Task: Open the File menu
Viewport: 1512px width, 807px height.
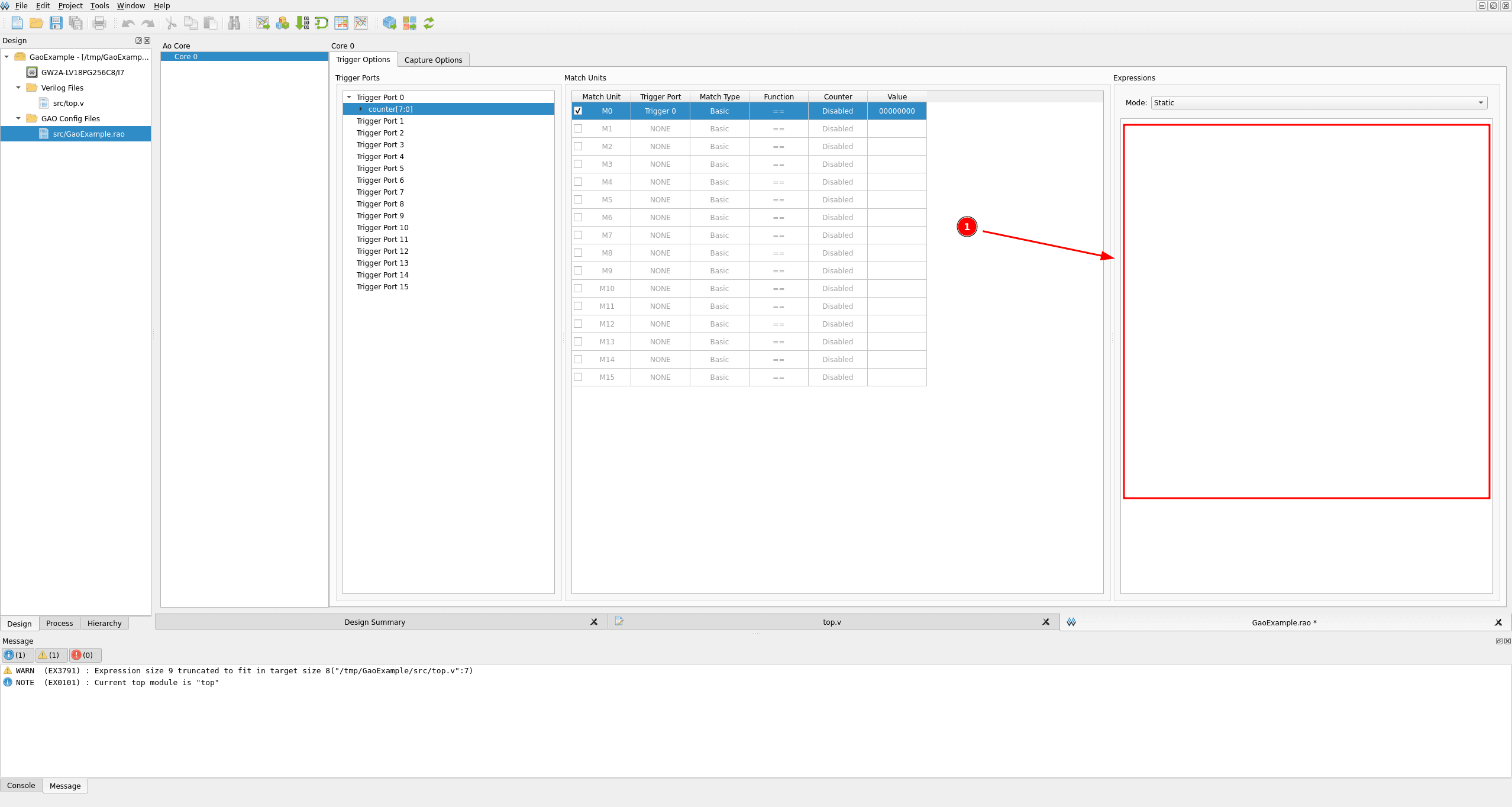Action: [21, 5]
